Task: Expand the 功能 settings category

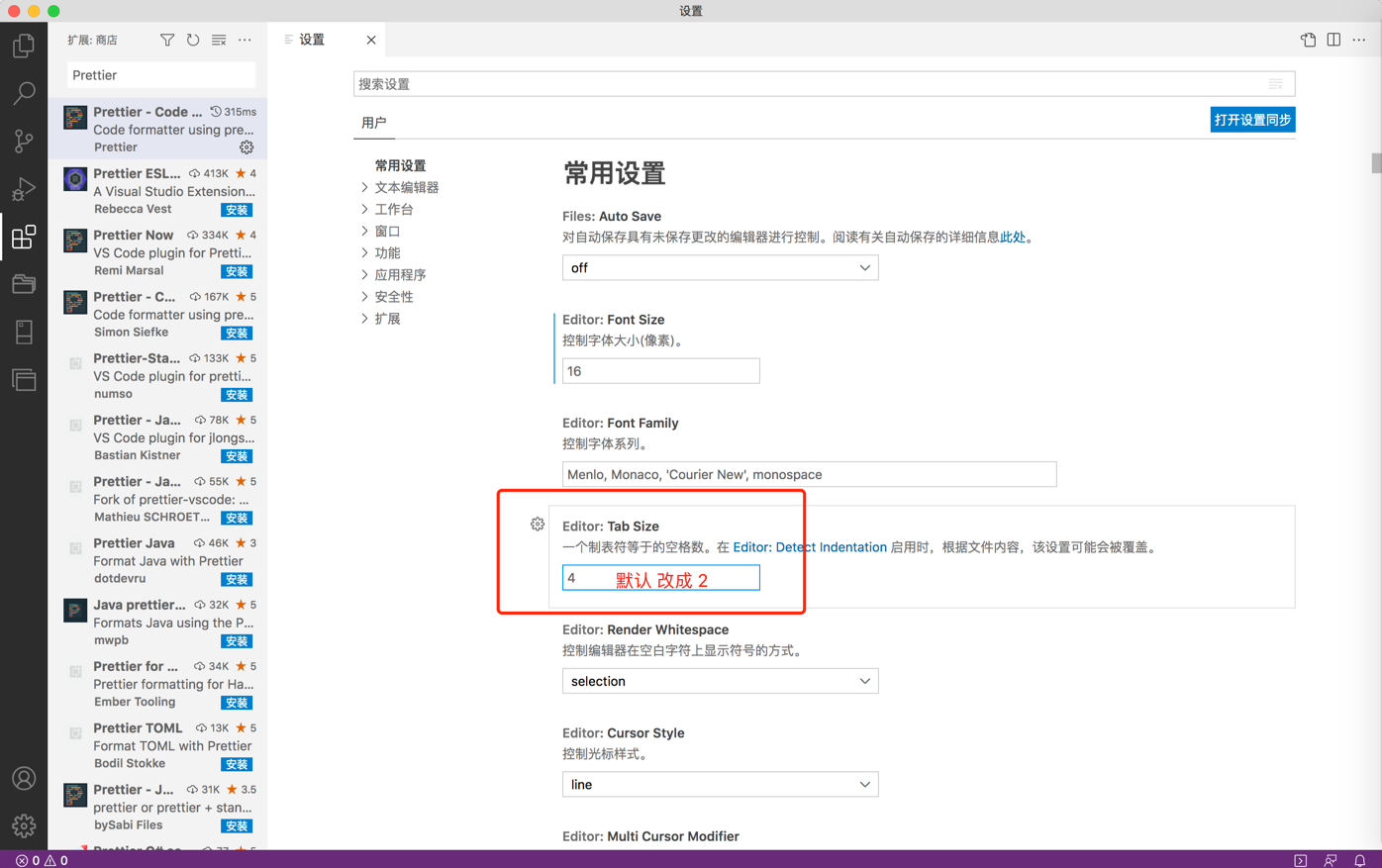Action: click(365, 252)
